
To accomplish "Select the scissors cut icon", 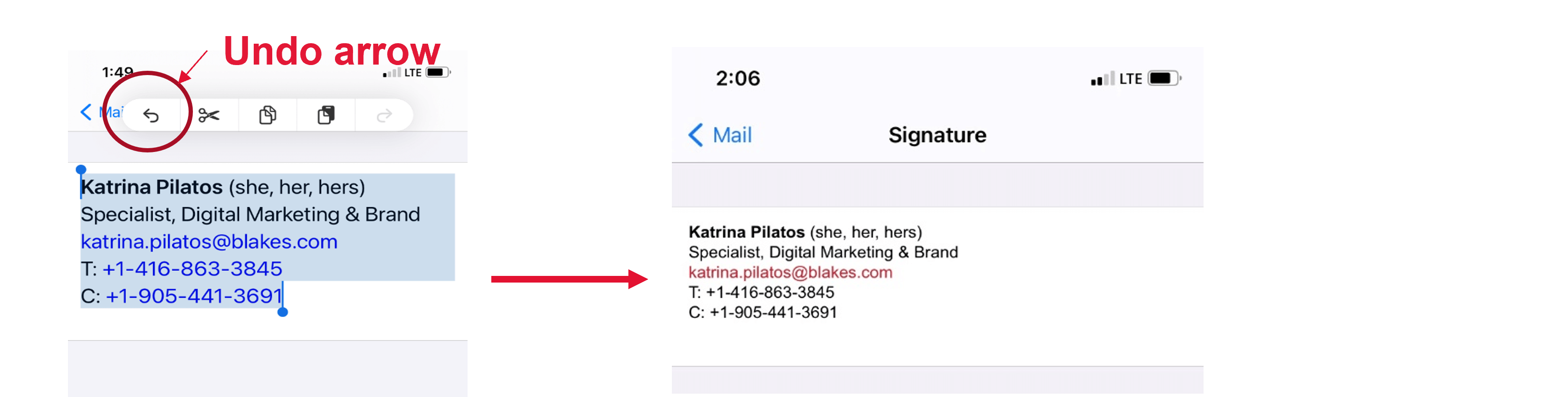I will click(x=209, y=115).
